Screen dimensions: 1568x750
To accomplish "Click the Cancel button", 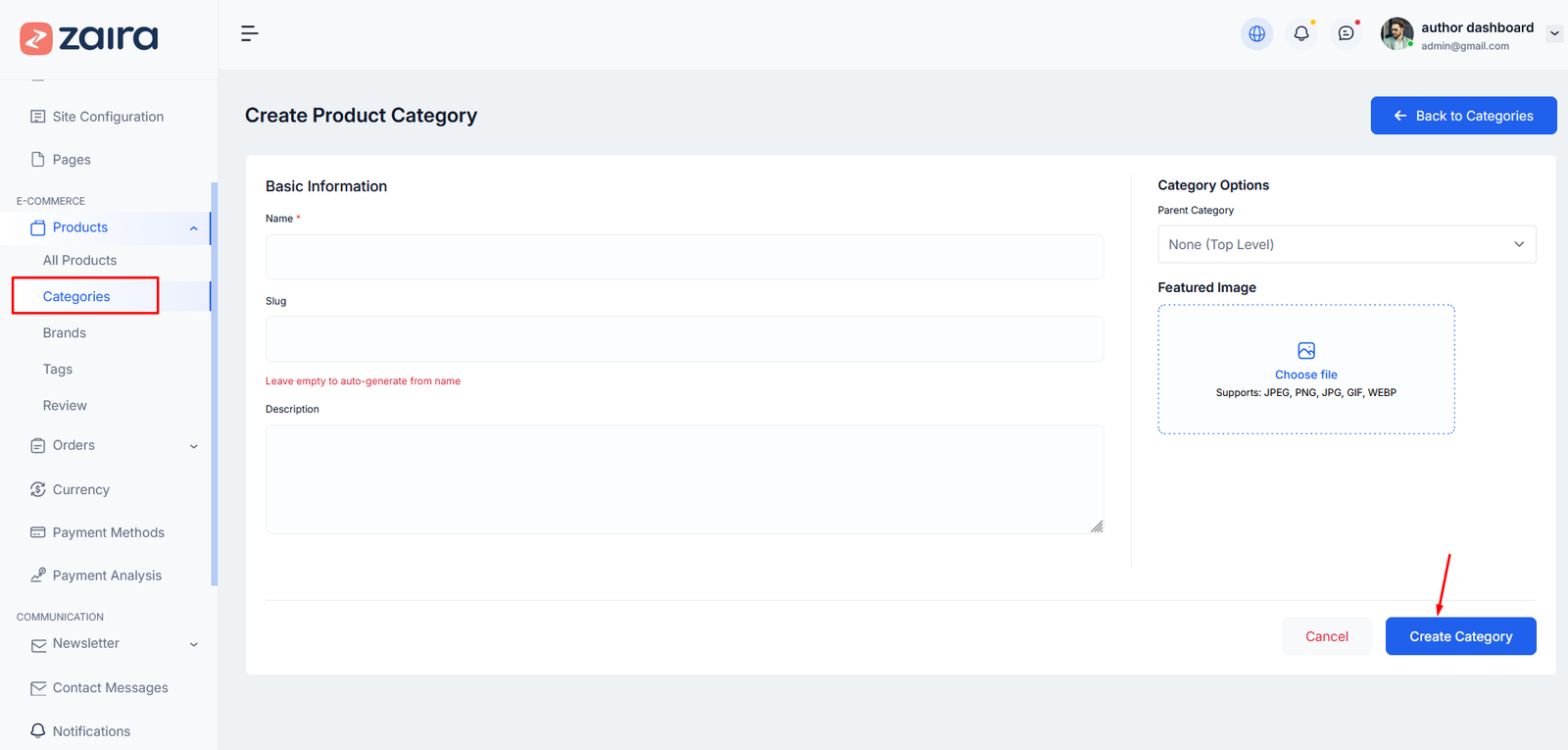I will 1326,636.
